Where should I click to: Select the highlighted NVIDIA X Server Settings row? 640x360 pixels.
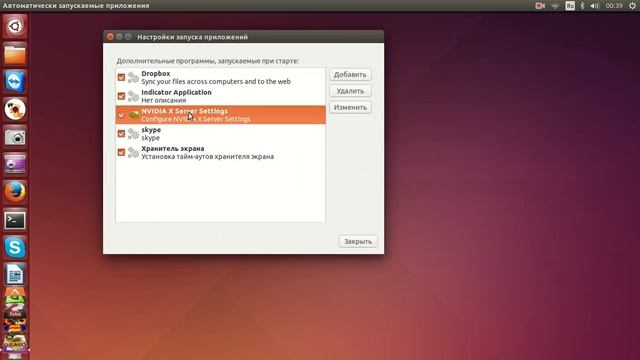220,115
